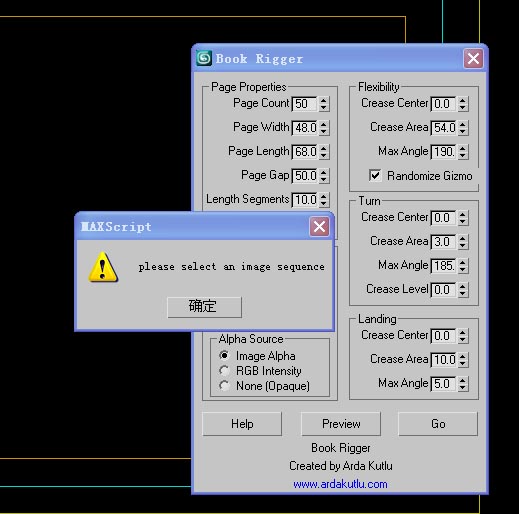Click the Page Width value field
This screenshot has height=514, width=519.
point(304,128)
